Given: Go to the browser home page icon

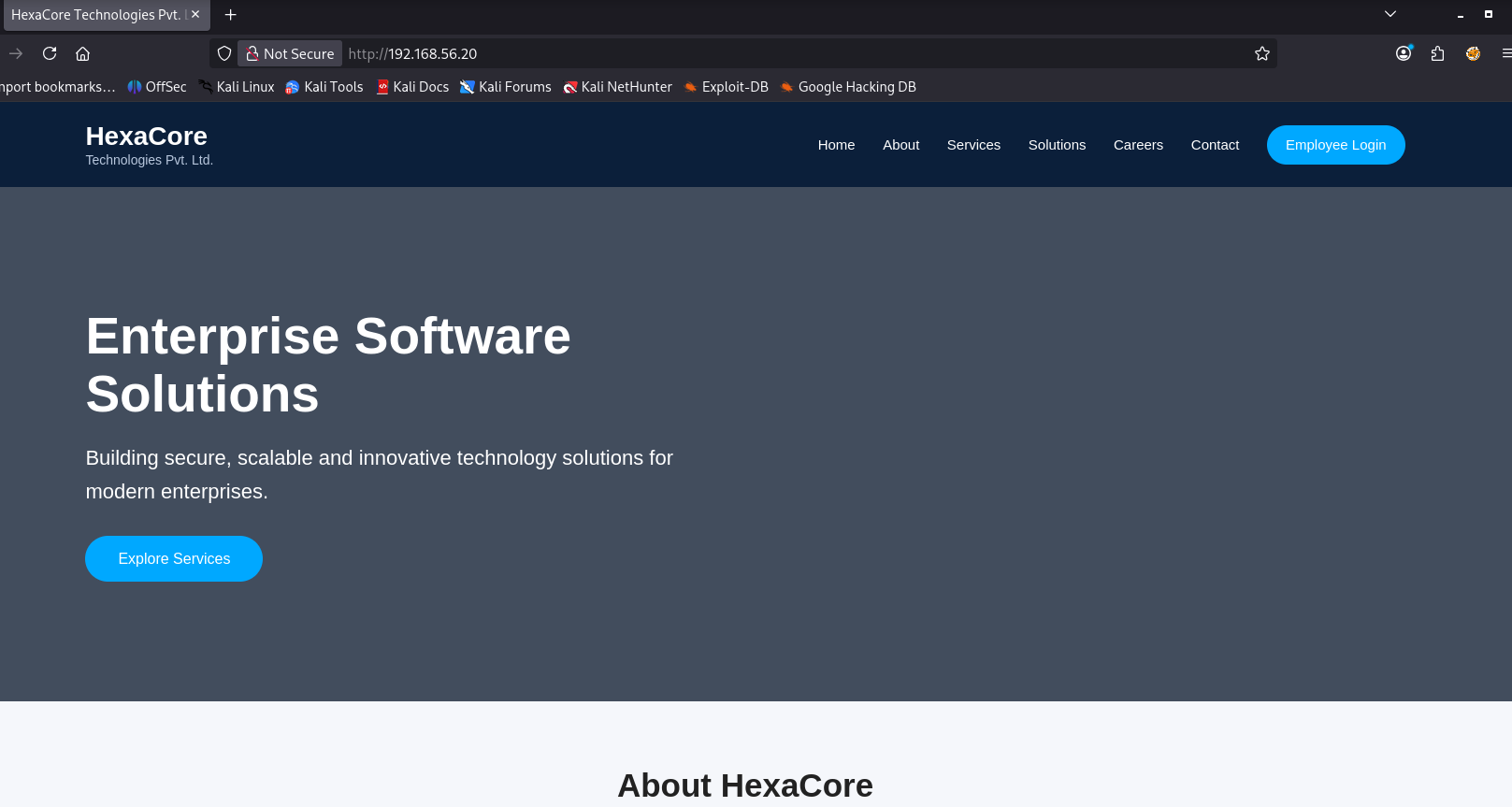Looking at the screenshot, I should (82, 53).
